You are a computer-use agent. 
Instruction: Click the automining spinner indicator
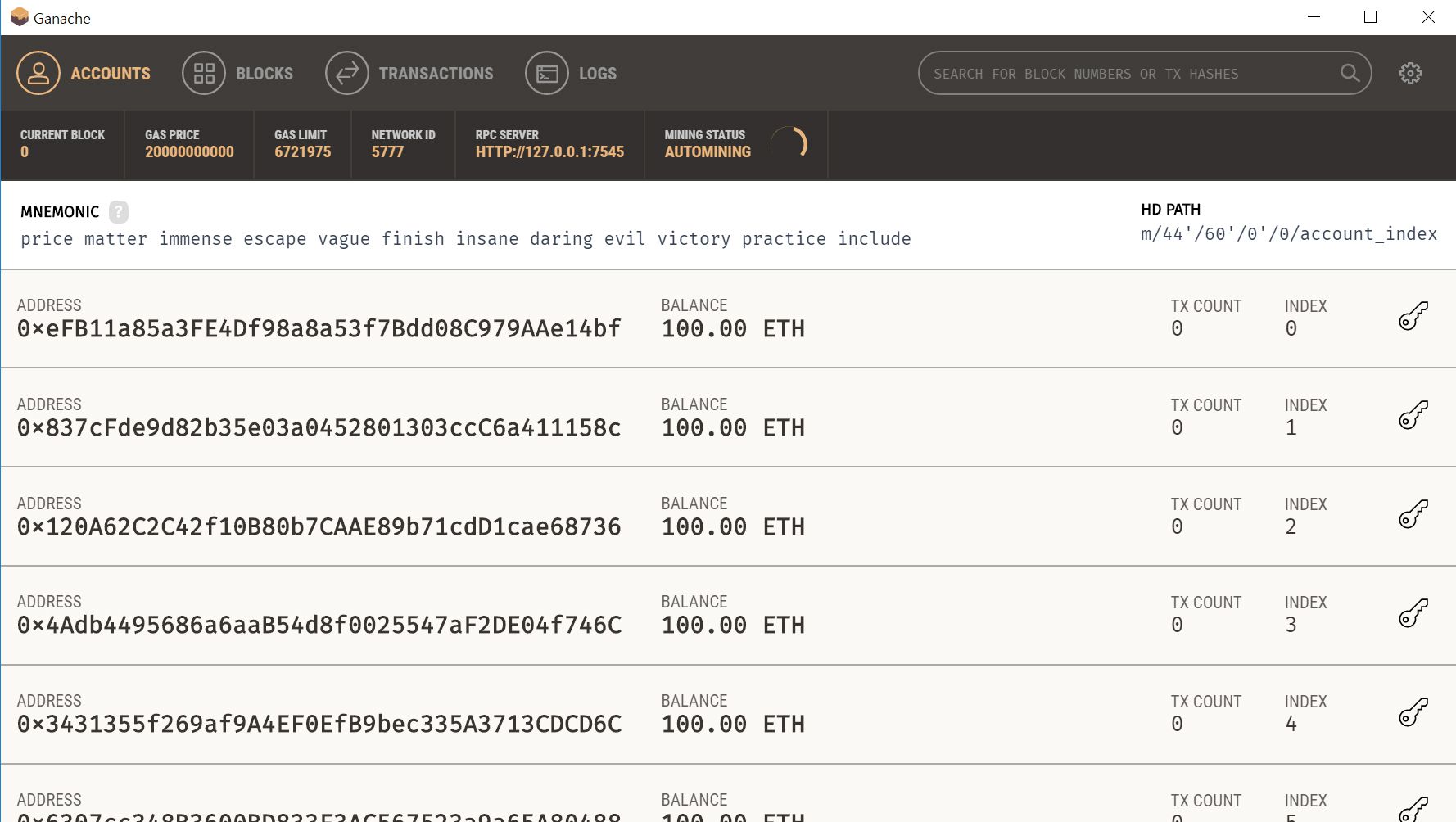pyautogui.click(x=790, y=144)
